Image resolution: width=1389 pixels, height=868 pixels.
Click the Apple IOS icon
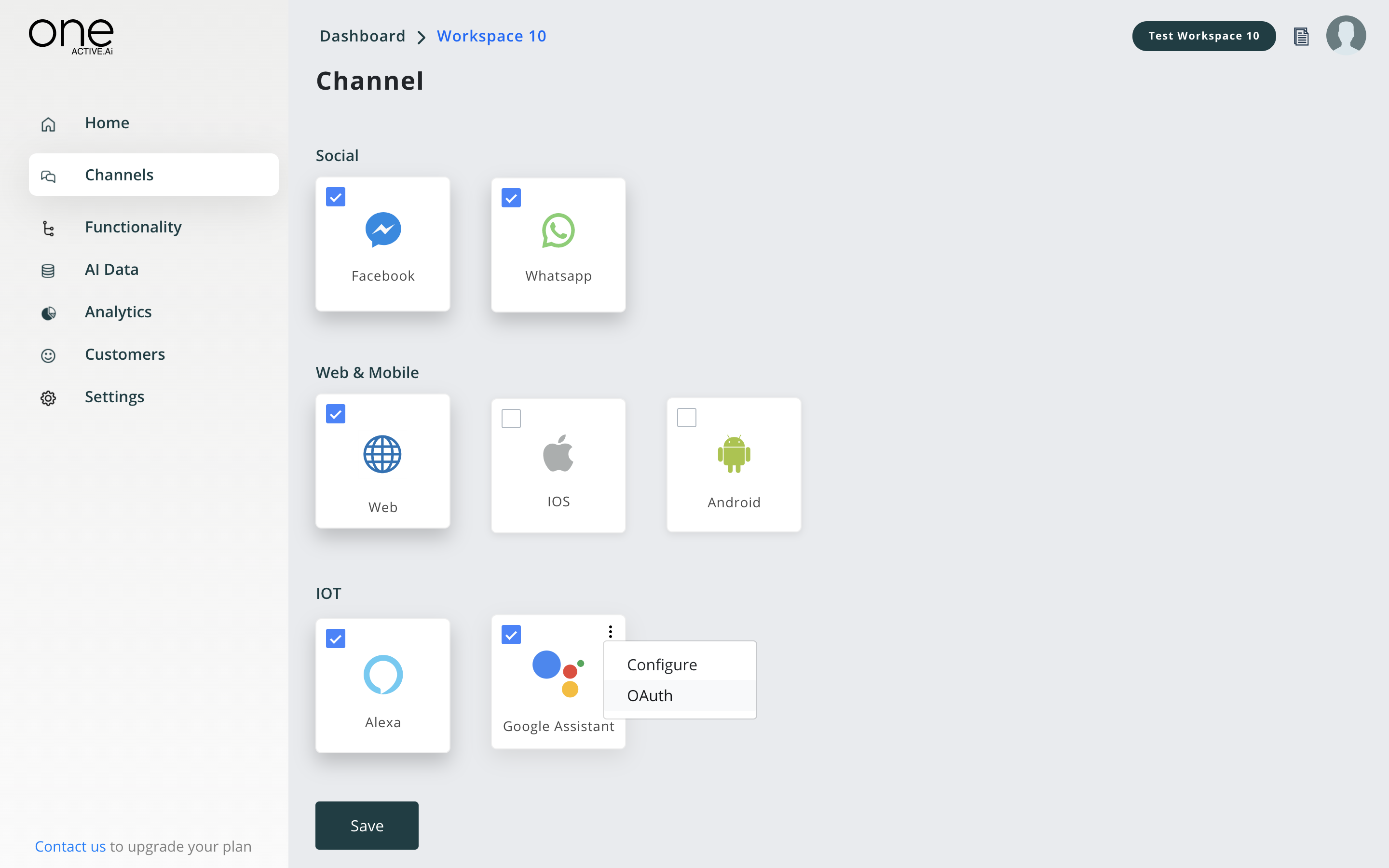(558, 453)
